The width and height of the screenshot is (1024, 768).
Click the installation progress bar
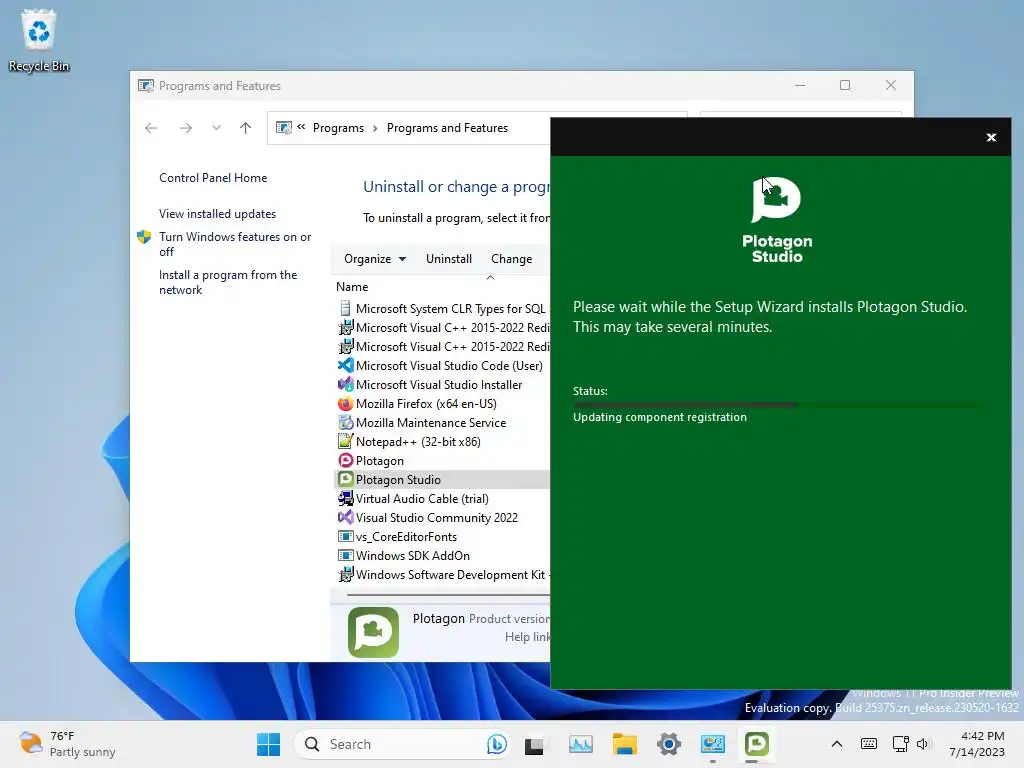pos(778,405)
